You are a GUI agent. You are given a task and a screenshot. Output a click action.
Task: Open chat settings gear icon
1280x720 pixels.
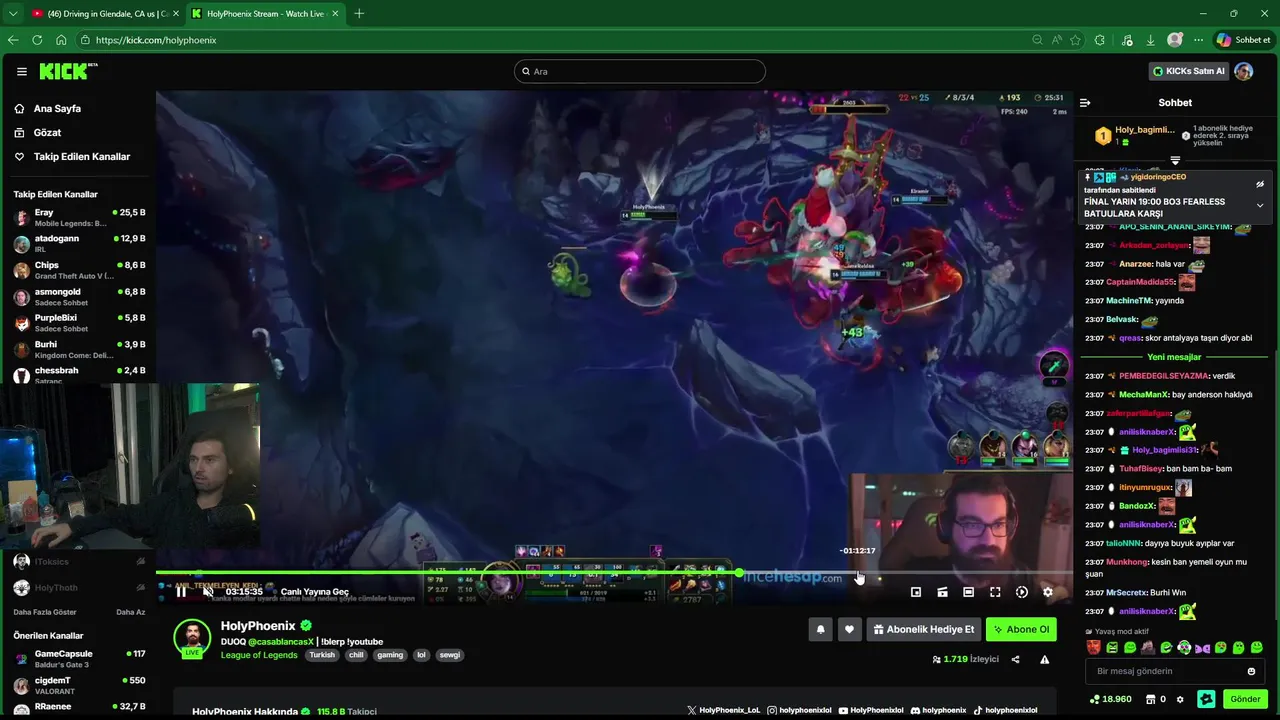[1180, 699]
